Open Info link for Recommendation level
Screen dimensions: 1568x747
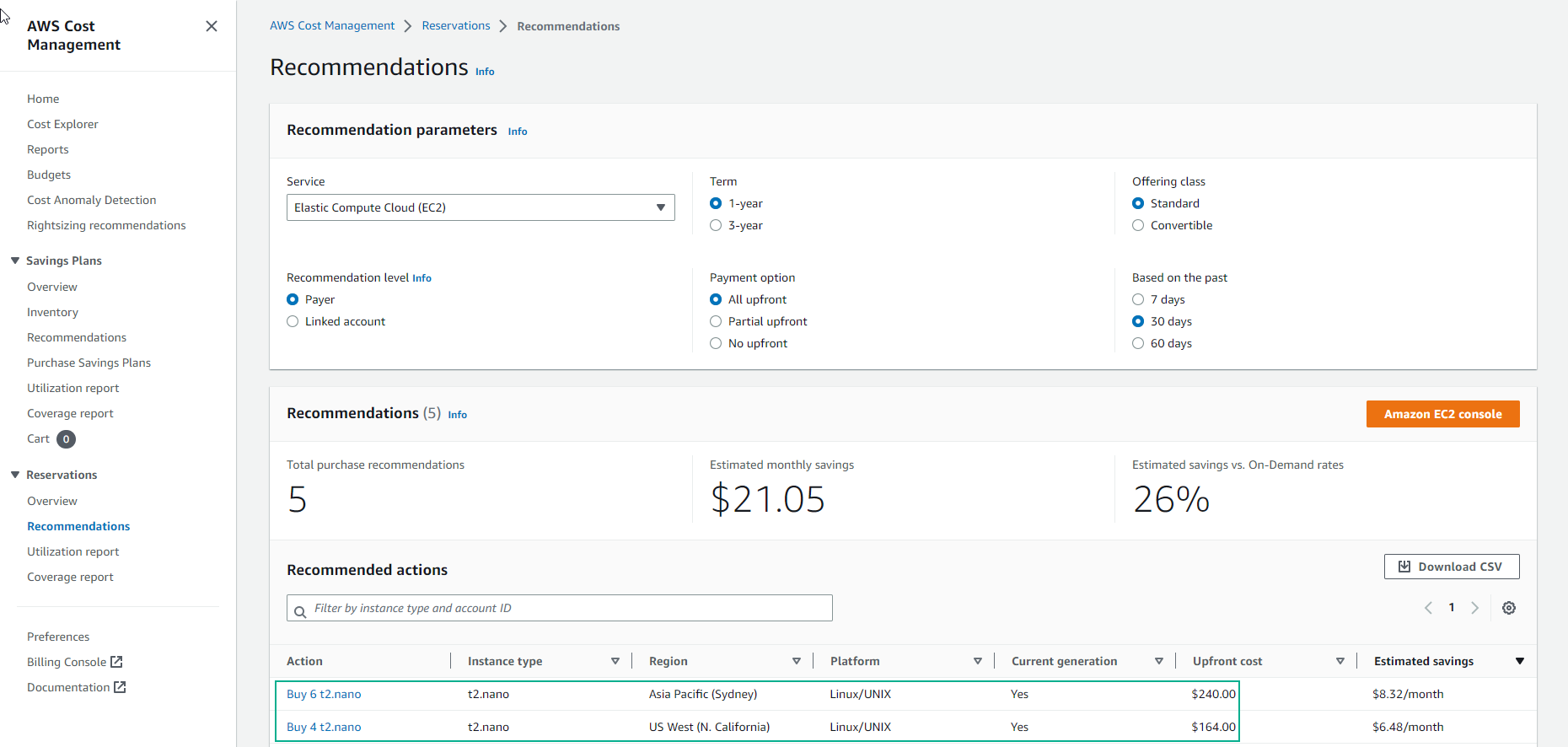(x=422, y=278)
